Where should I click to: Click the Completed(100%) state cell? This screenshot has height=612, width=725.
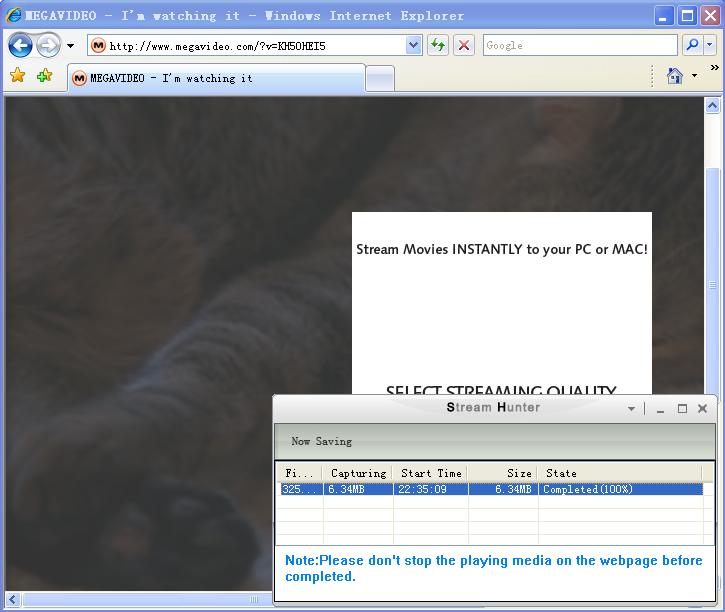(621, 489)
